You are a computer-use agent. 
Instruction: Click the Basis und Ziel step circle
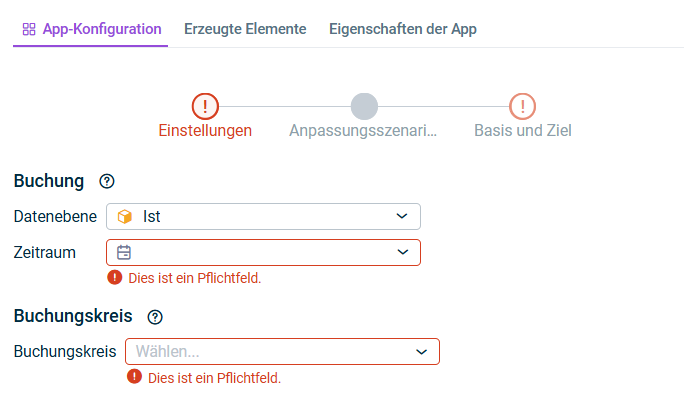click(523, 106)
